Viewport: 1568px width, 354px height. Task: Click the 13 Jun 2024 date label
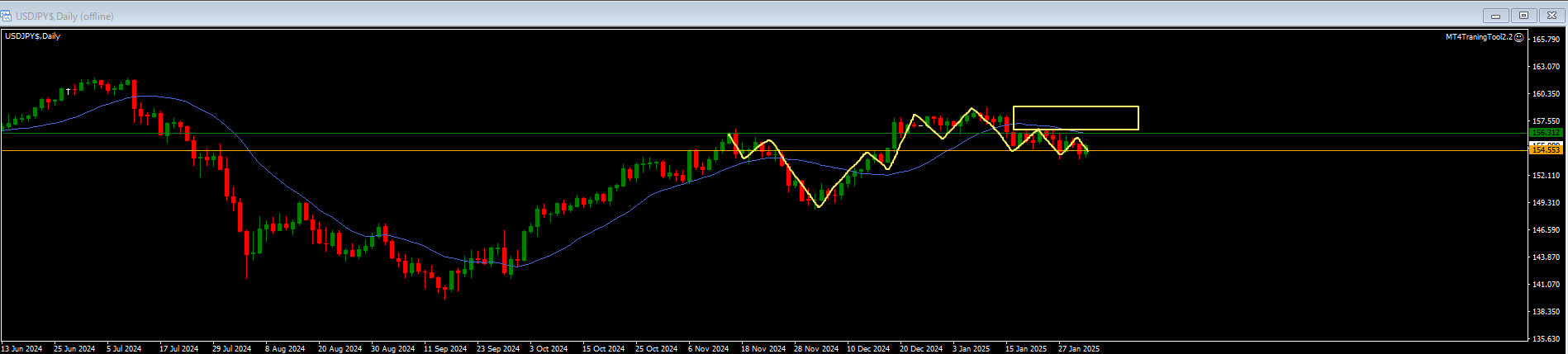coord(22,349)
